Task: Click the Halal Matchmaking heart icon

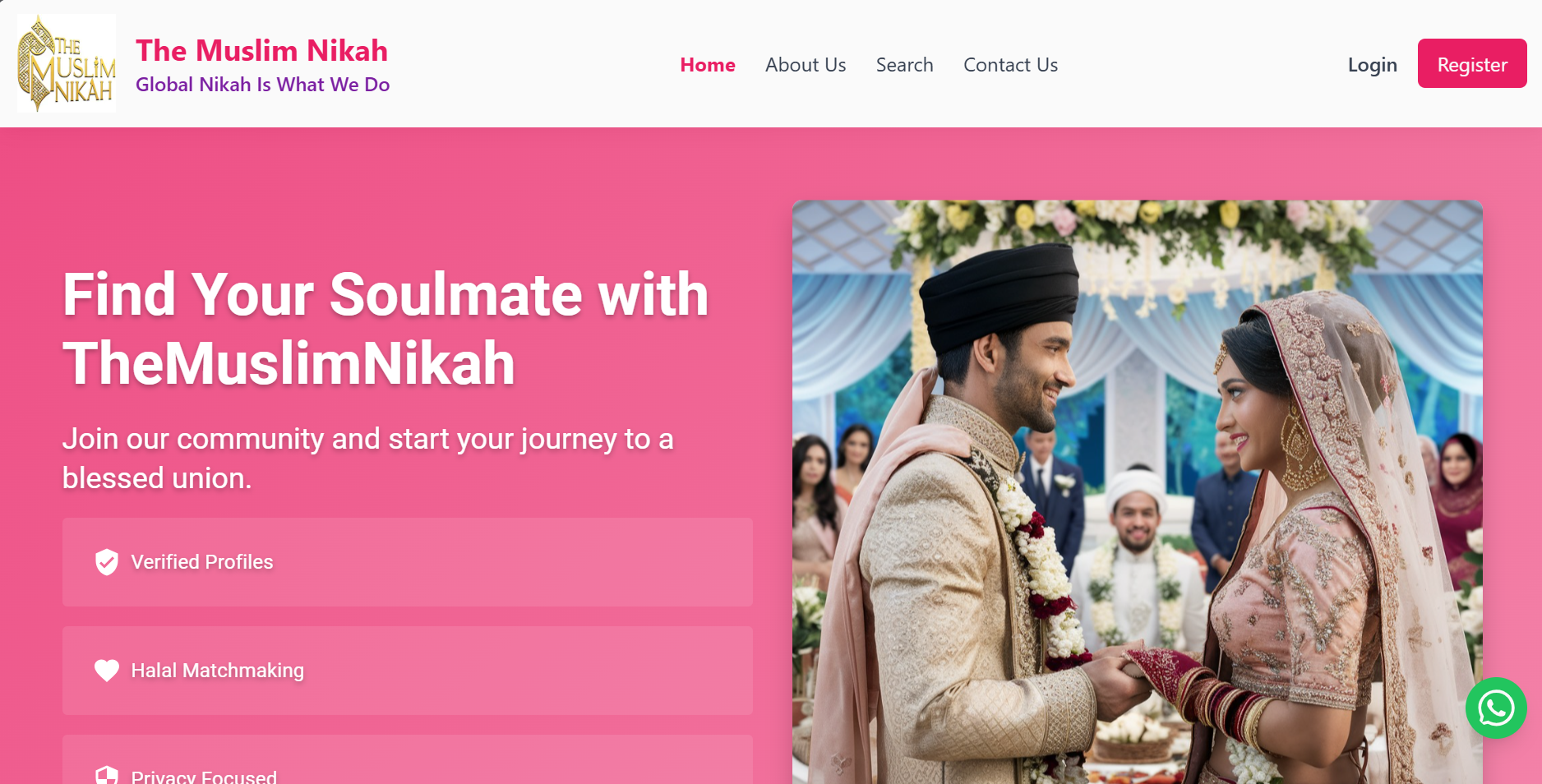Action: [x=107, y=671]
